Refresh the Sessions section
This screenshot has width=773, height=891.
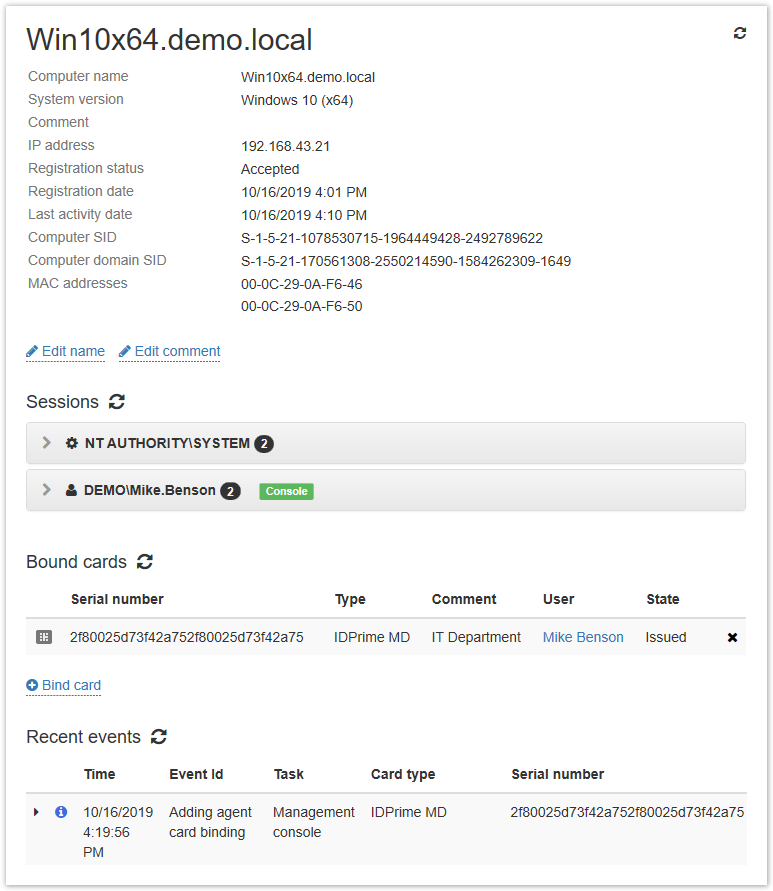coord(117,402)
